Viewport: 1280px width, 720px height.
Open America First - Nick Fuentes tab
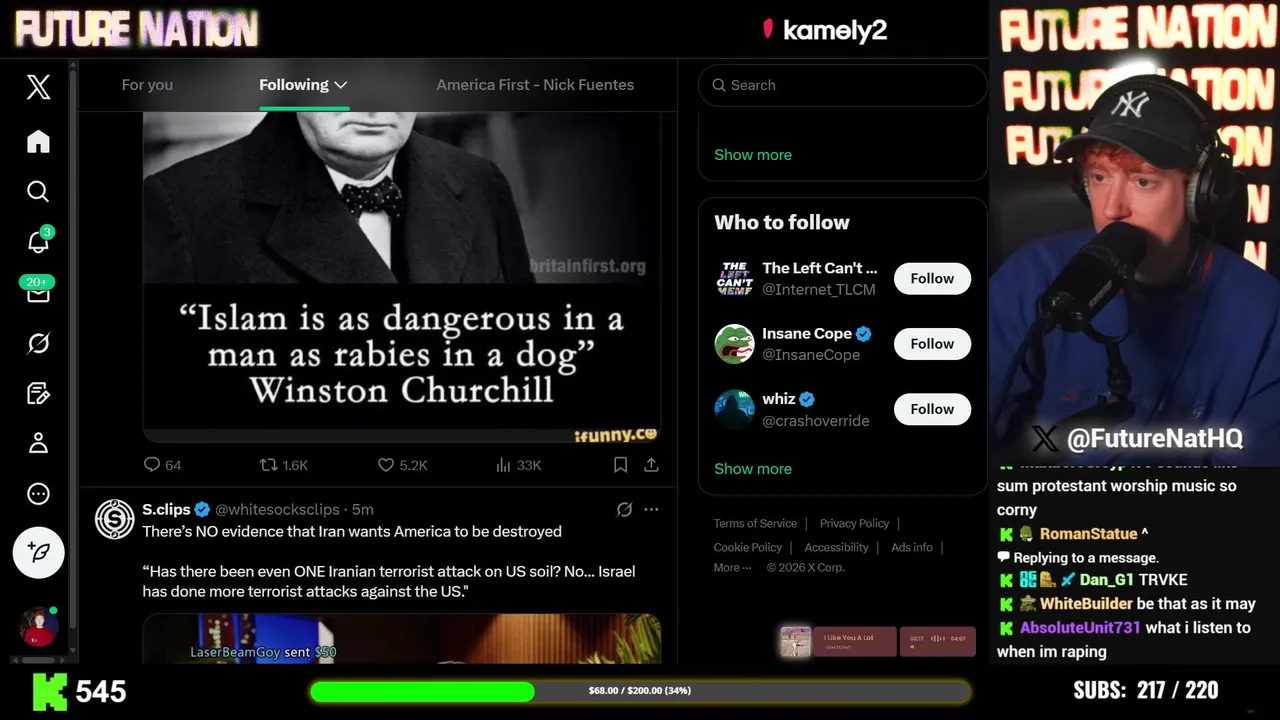point(535,85)
